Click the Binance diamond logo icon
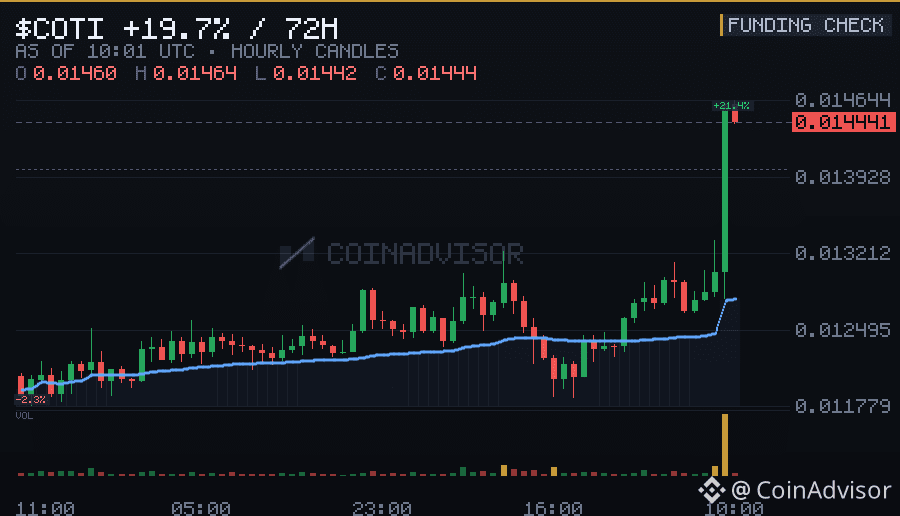The image size is (900, 516). 711,490
